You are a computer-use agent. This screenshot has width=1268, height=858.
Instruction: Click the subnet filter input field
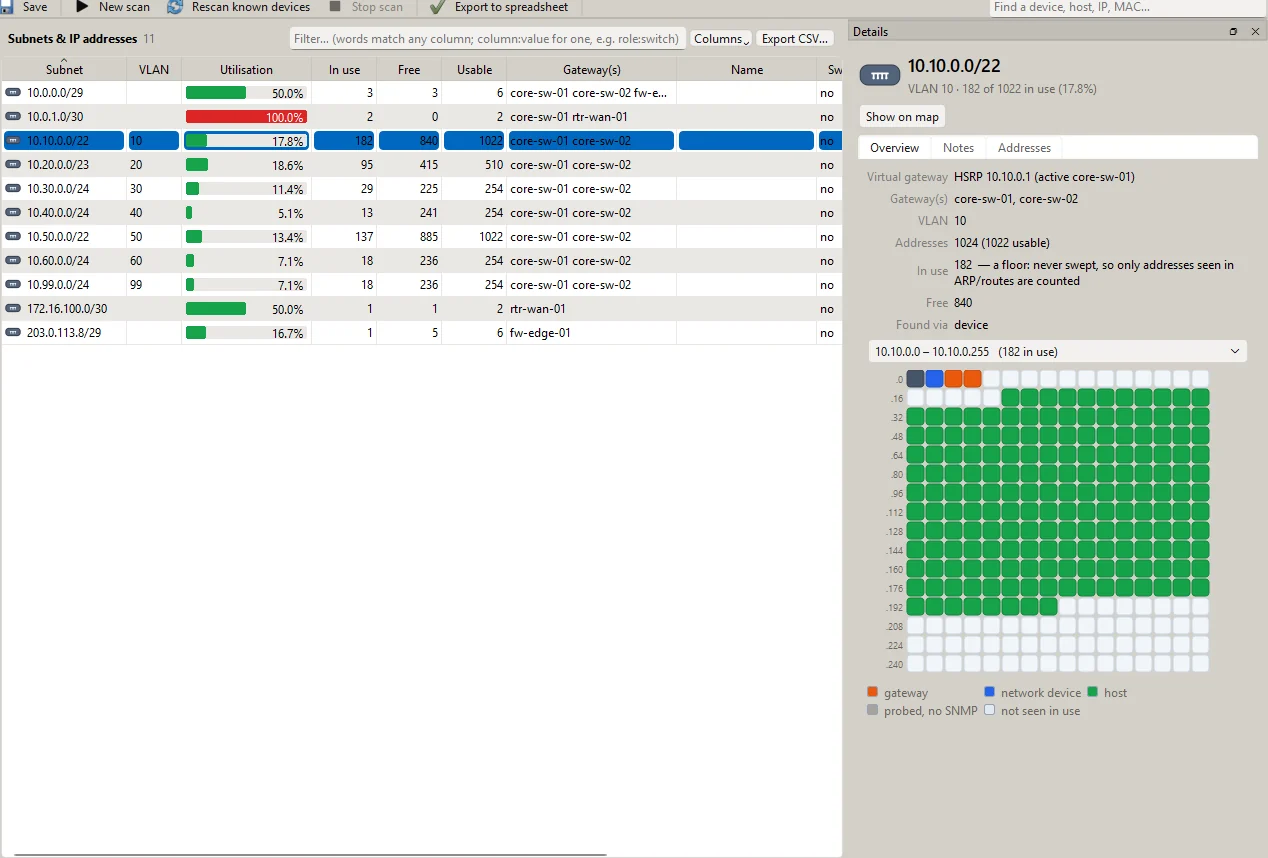click(488, 39)
